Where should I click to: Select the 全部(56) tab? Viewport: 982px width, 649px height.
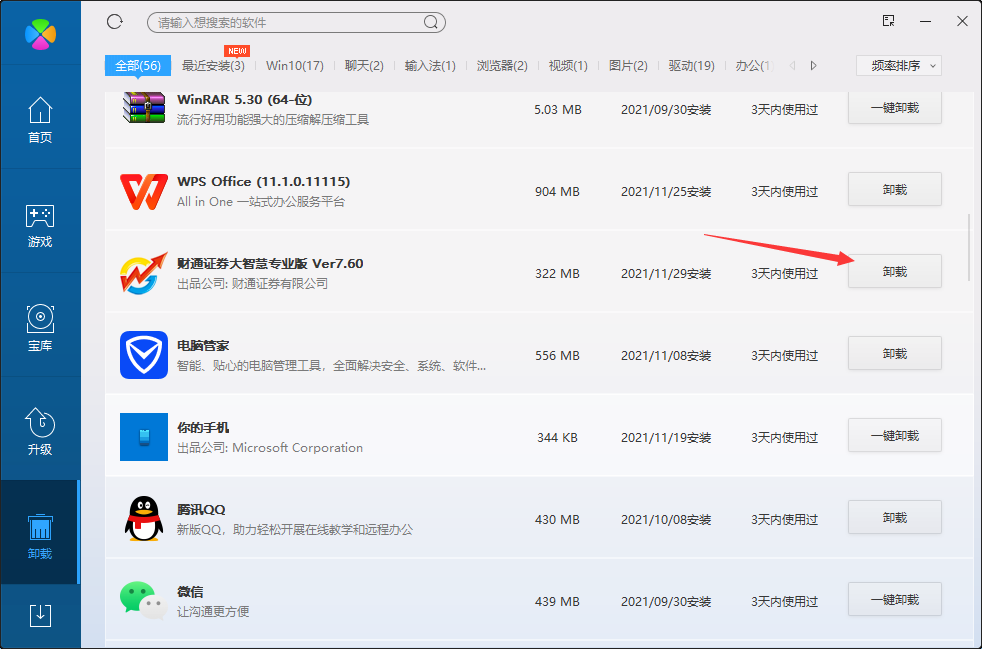[x=138, y=66]
